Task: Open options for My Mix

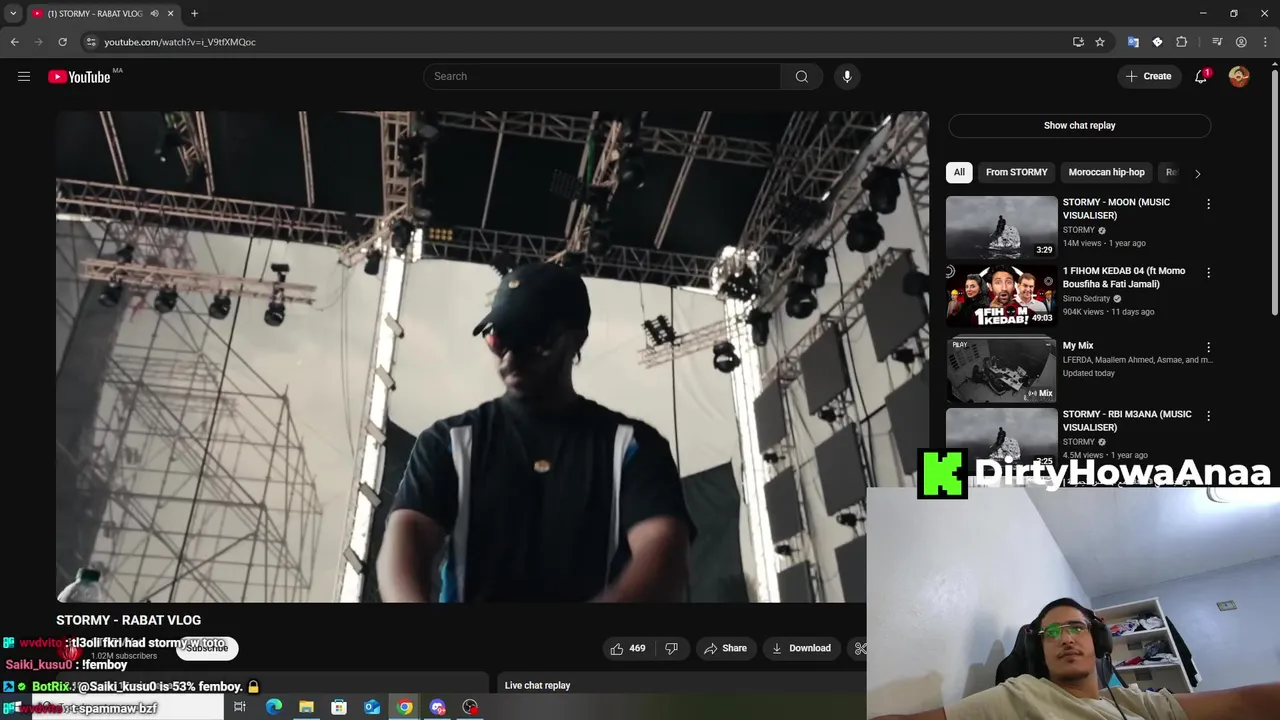Action: (x=1208, y=347)
